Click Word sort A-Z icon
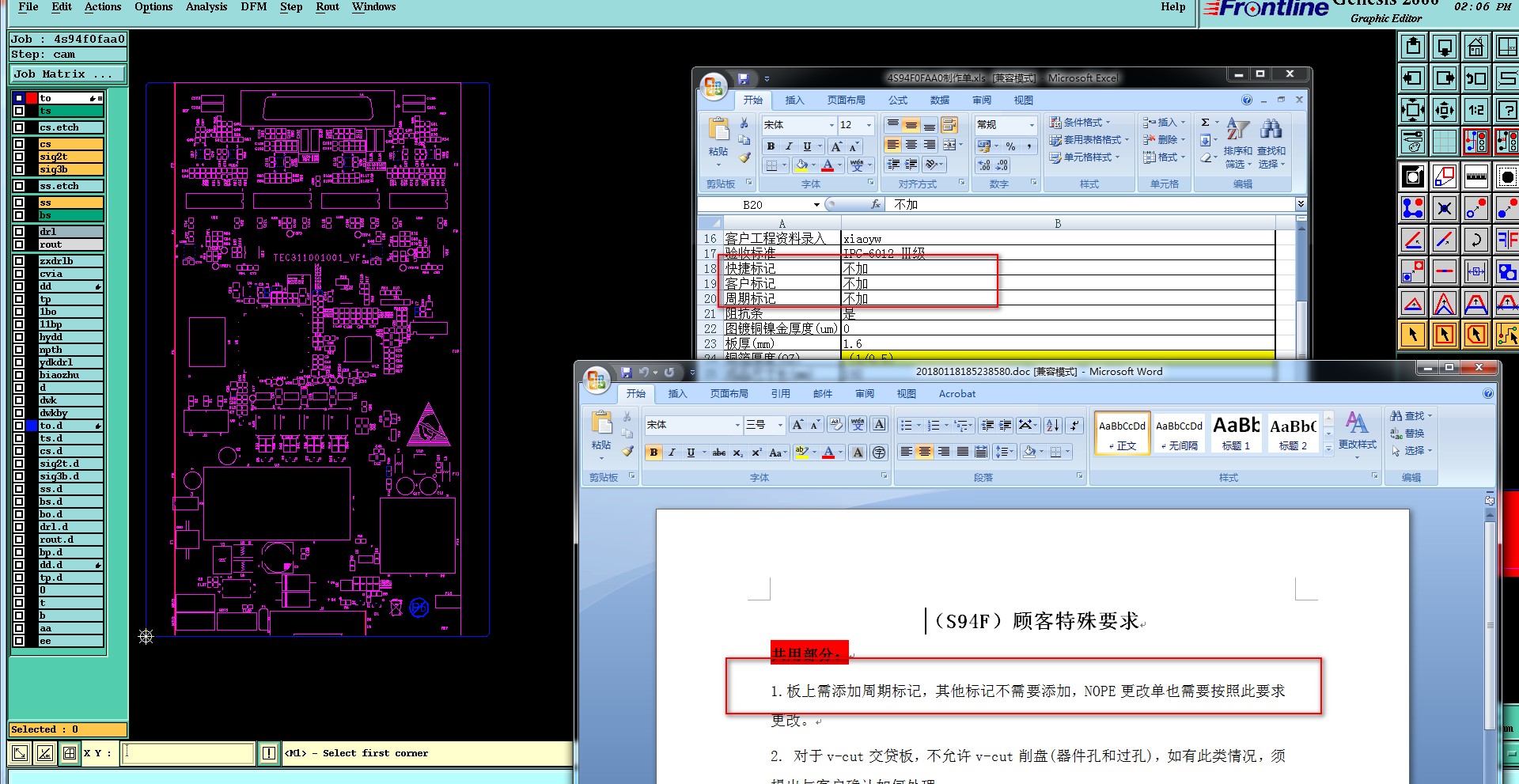The width and height of the screenshot is (1519, 784). [x=1052, y=426]
